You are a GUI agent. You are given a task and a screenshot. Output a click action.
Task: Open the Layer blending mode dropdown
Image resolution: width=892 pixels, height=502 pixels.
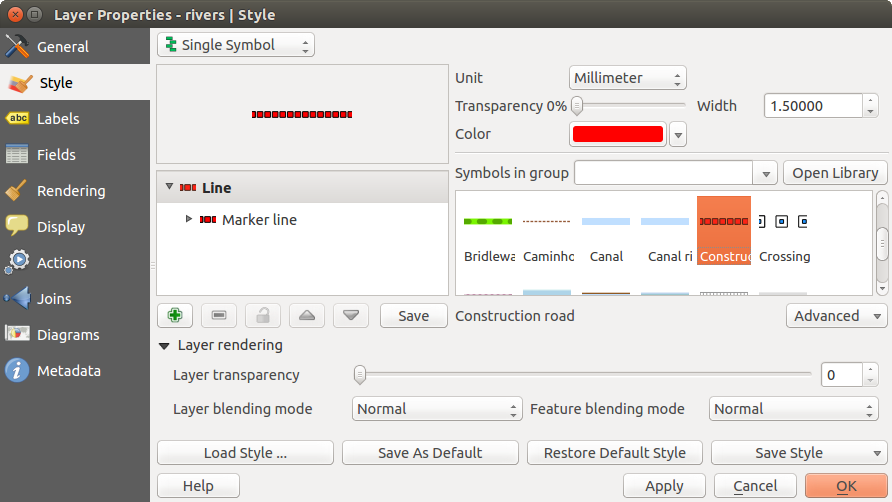437,409
